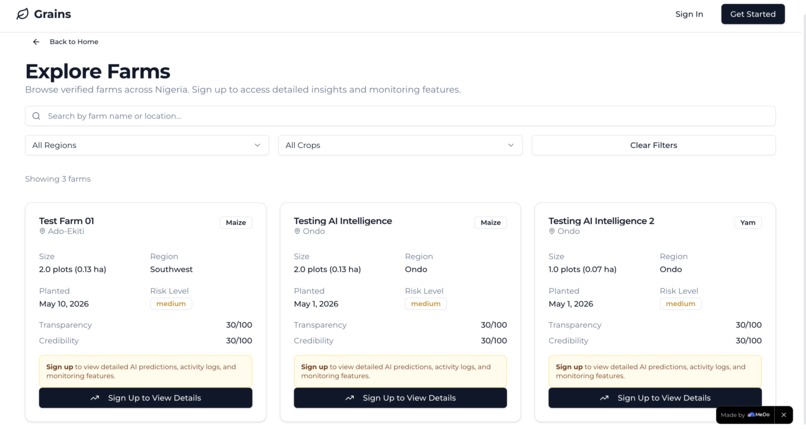Click location pin next to Ado-Ekiti
Image resolution: width=806 pixels, height=429 pixels.
tap(42, 231)
